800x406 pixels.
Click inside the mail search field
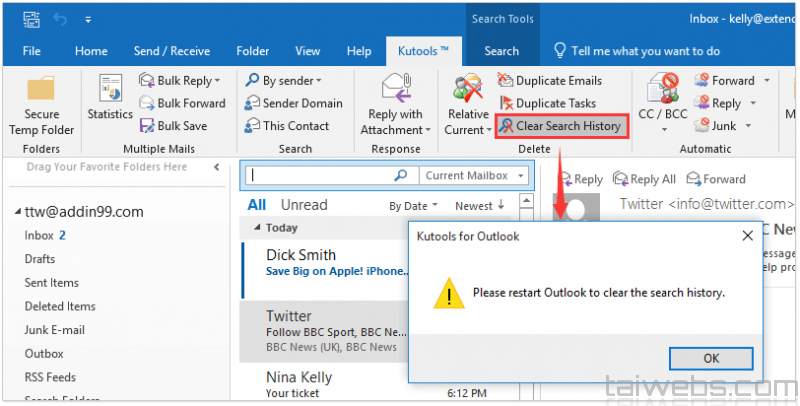coord(320,176)
